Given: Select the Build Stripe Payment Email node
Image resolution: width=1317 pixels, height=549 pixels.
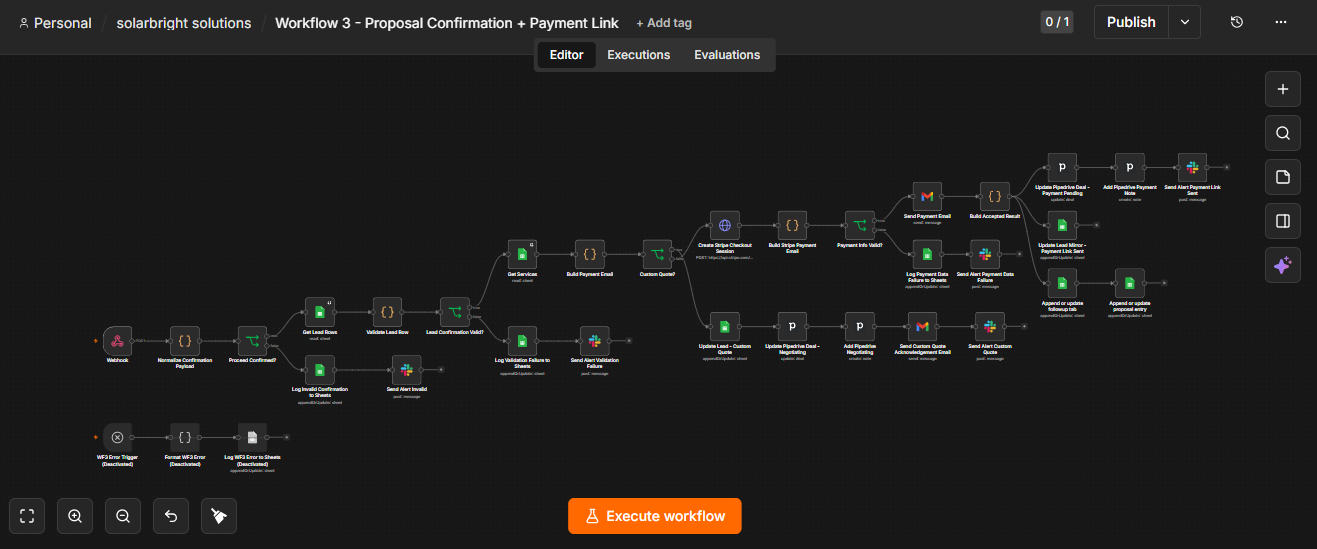Looking at the screenshot, I should 792,225.
